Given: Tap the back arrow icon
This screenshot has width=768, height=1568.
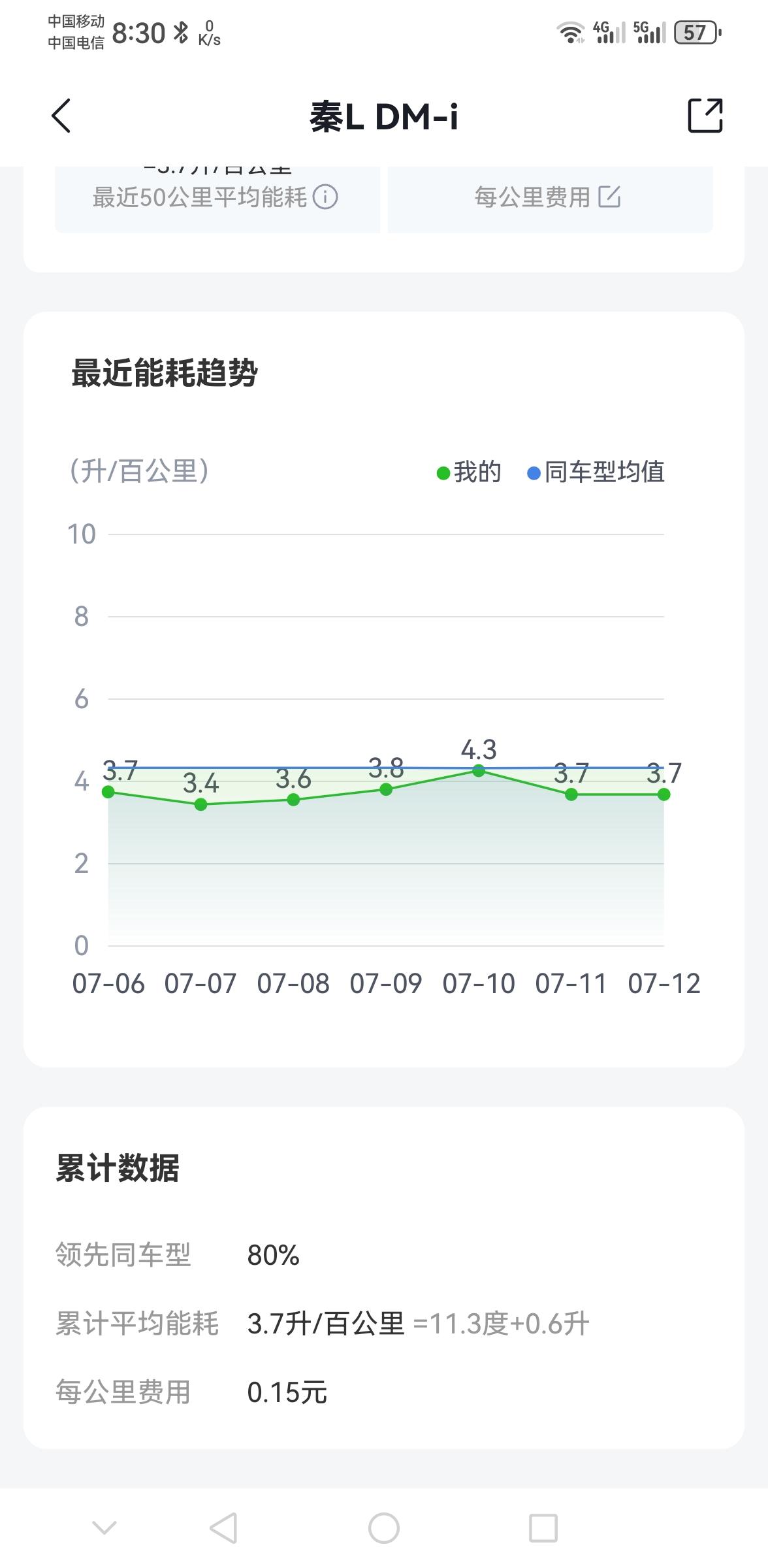Looking at the screenshot, I should click(61, 116).
